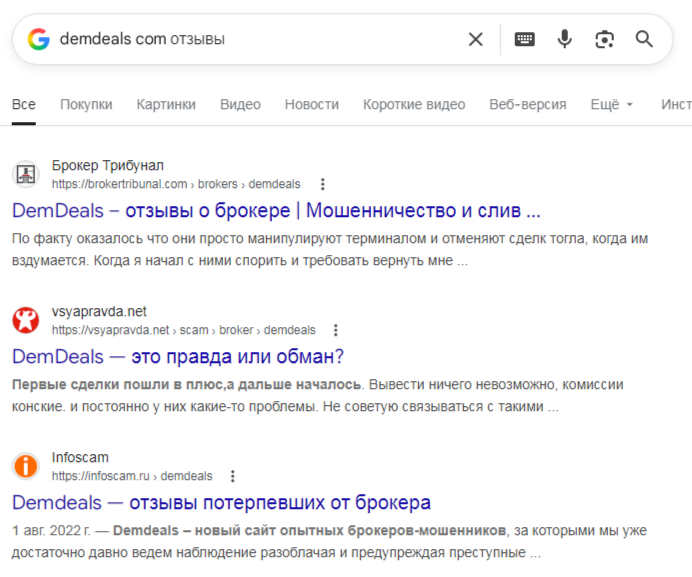Open search by image camera icon
Viewport: 692px width, 577px height.
point(604,39)
